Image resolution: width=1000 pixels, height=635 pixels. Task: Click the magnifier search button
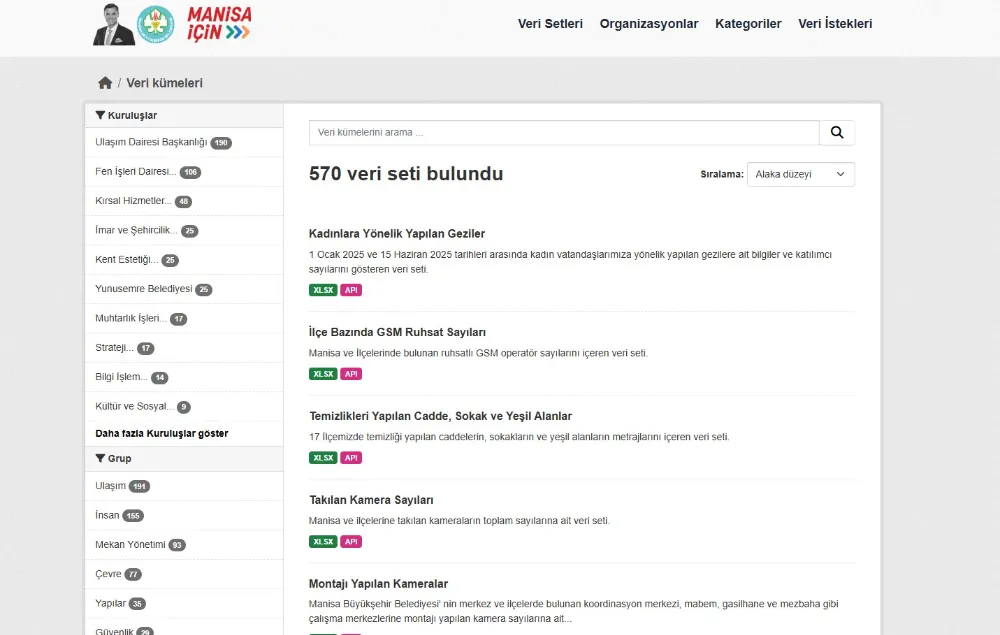[837, 133]
